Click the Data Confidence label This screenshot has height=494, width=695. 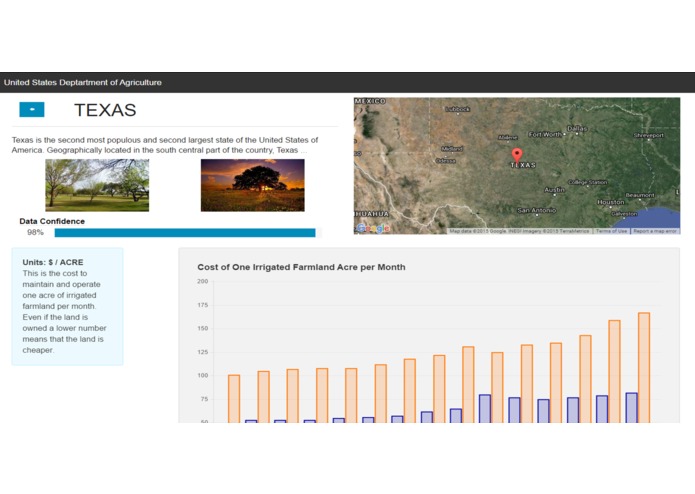click(x=52, y=221)
